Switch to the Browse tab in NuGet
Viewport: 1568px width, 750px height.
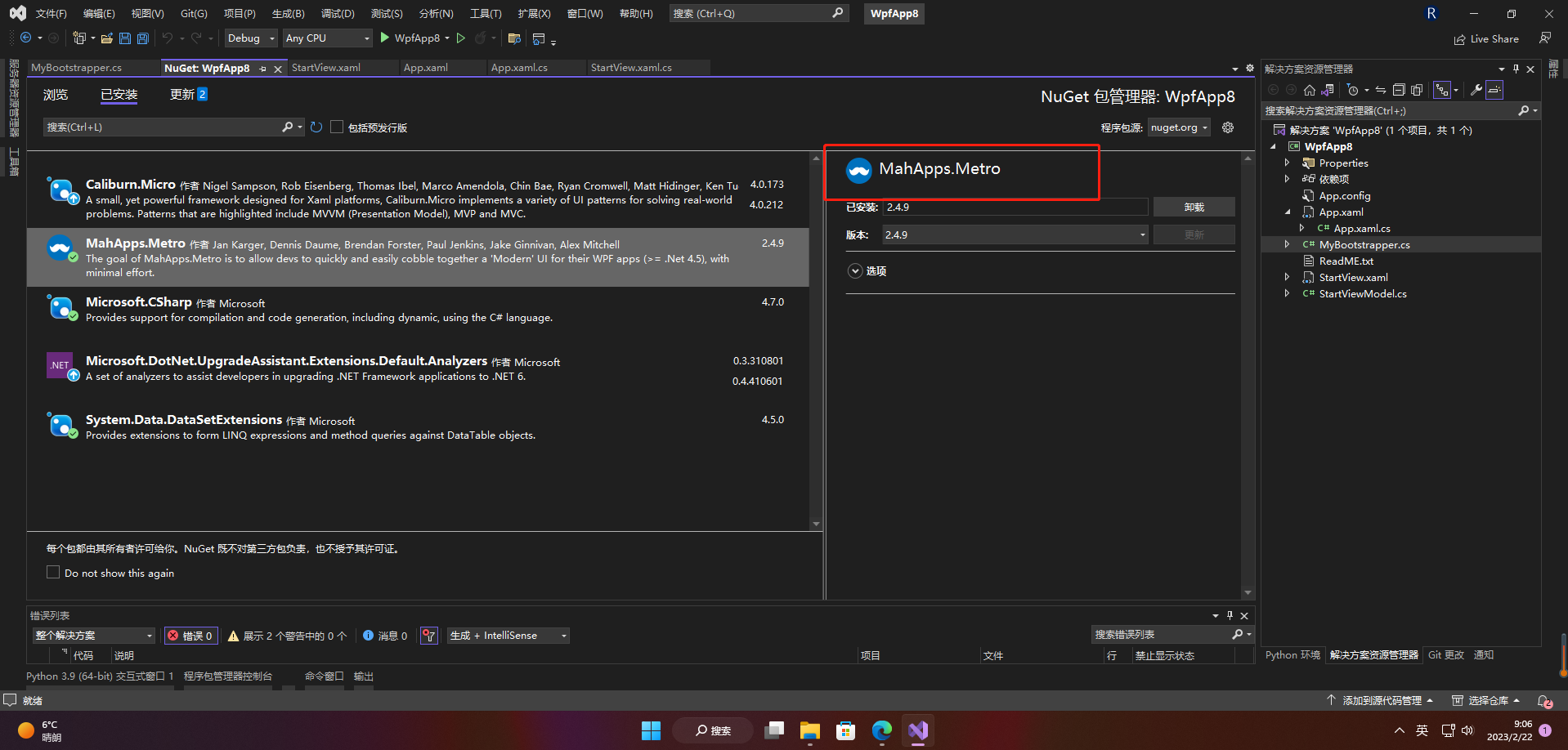[56, 95]
